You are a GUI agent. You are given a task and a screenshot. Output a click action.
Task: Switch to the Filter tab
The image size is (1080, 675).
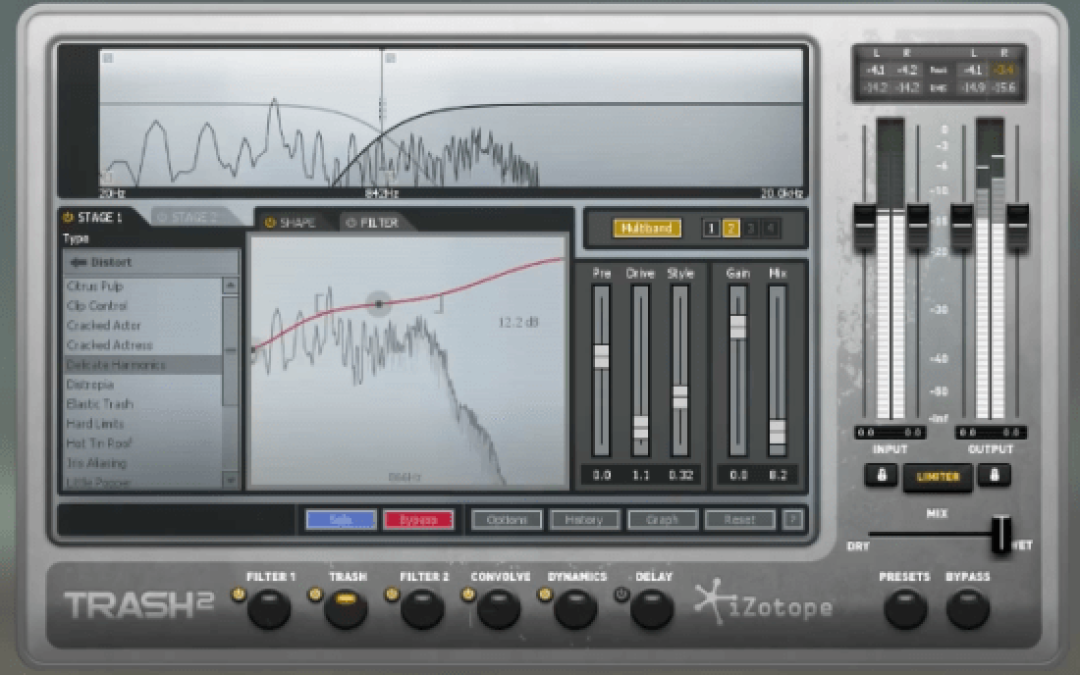pos(379,222)
